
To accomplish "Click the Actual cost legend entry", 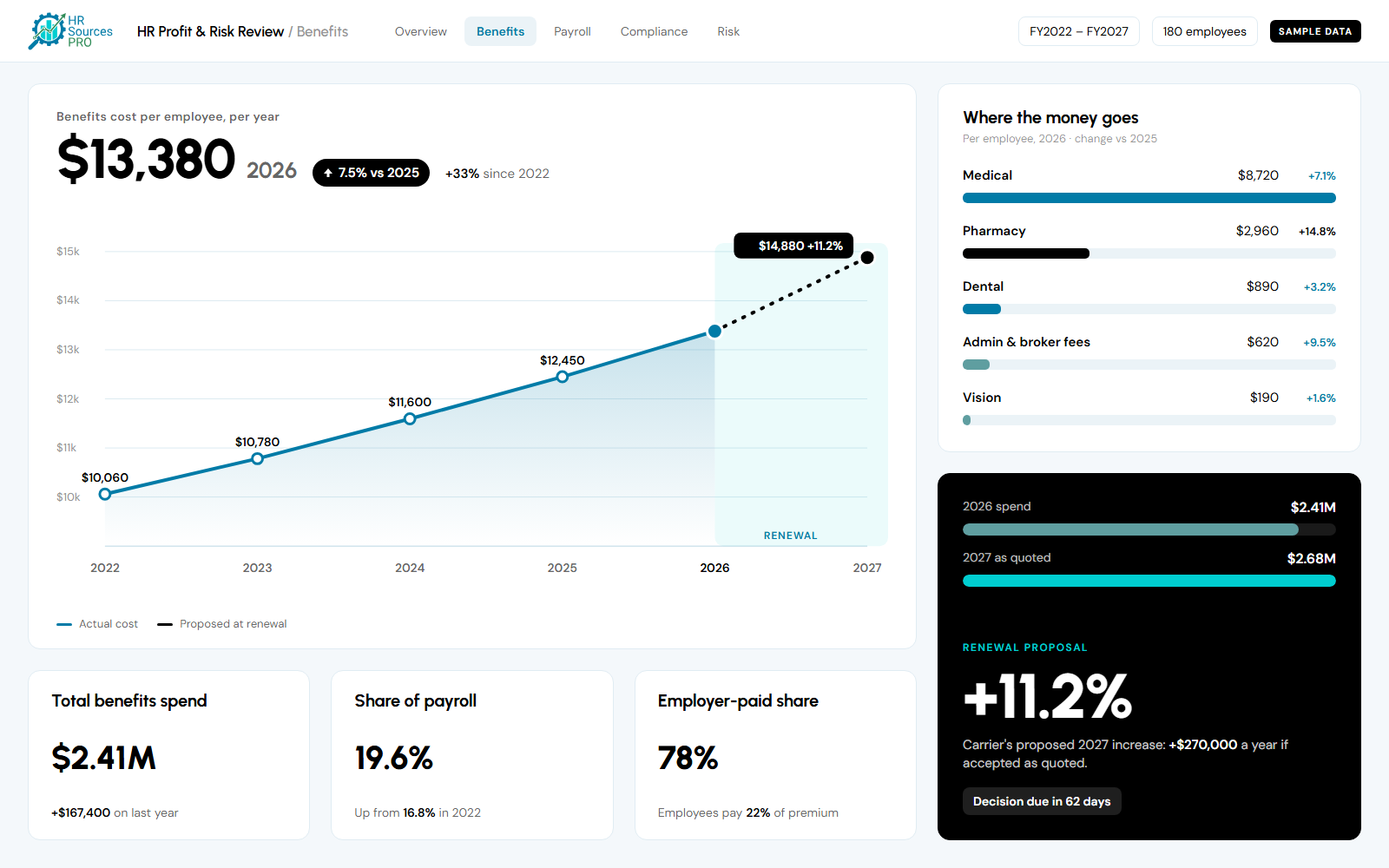I will coord(97,624).
